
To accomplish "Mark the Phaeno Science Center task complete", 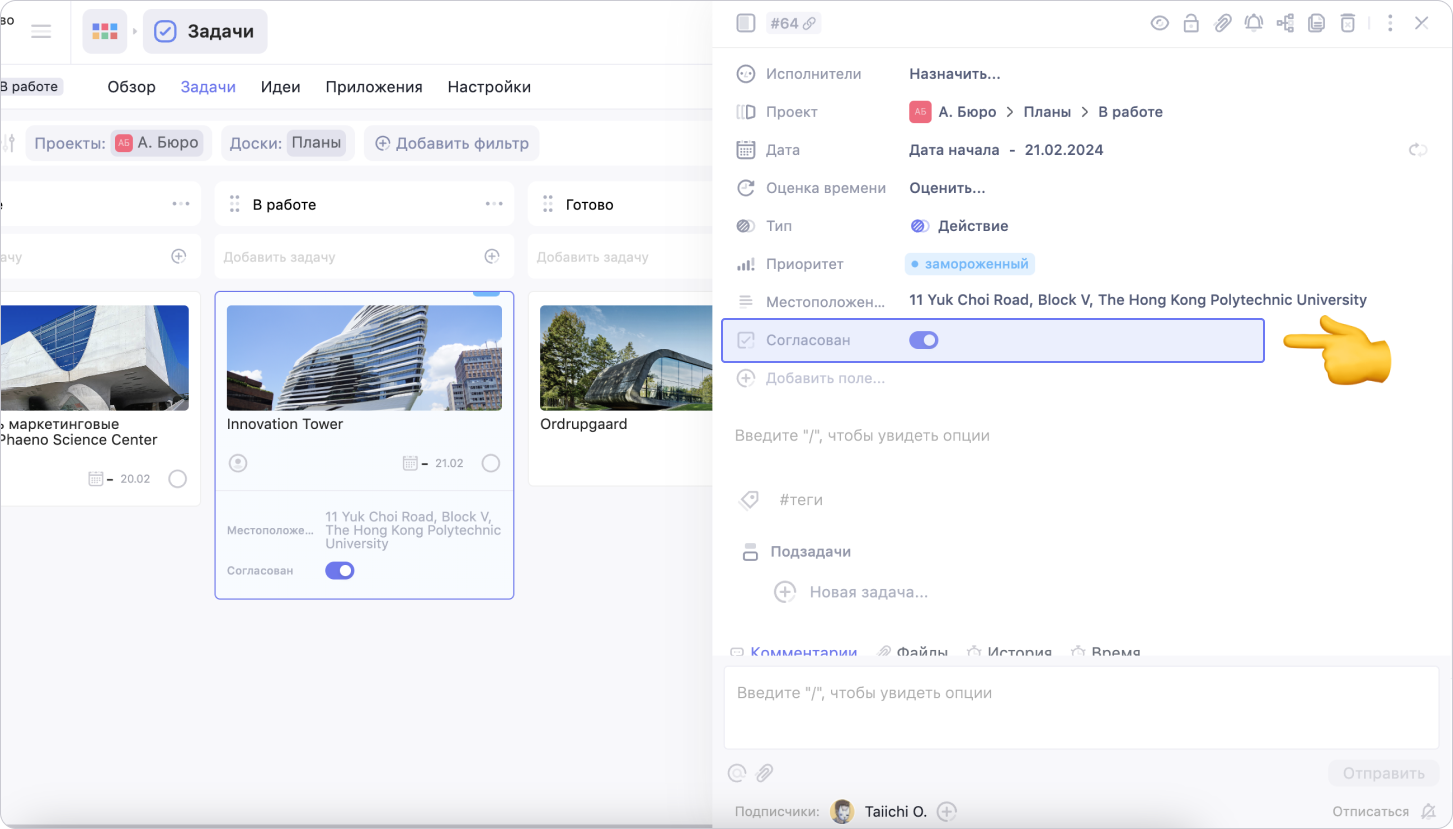I will point(178,479).
